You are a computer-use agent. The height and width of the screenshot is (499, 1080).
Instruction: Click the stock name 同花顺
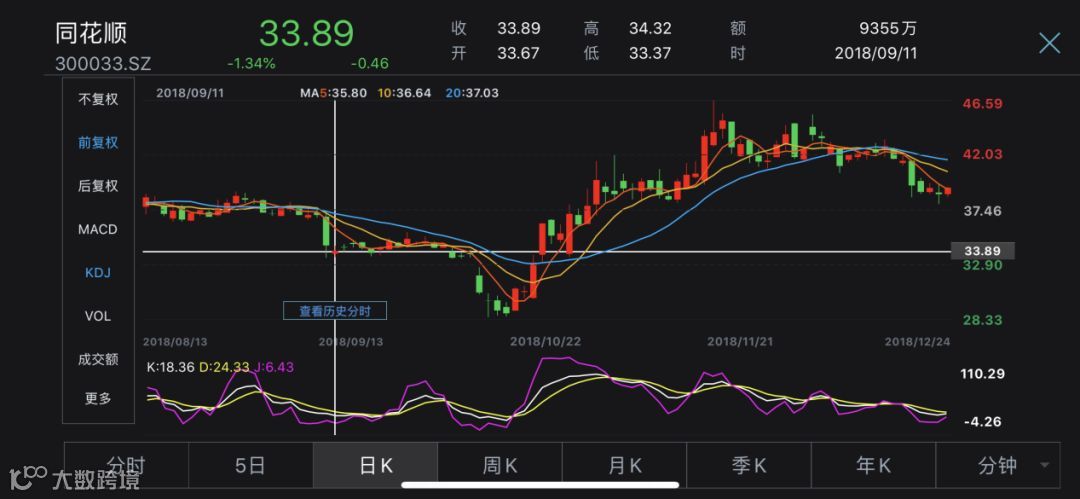coord(91,33)
